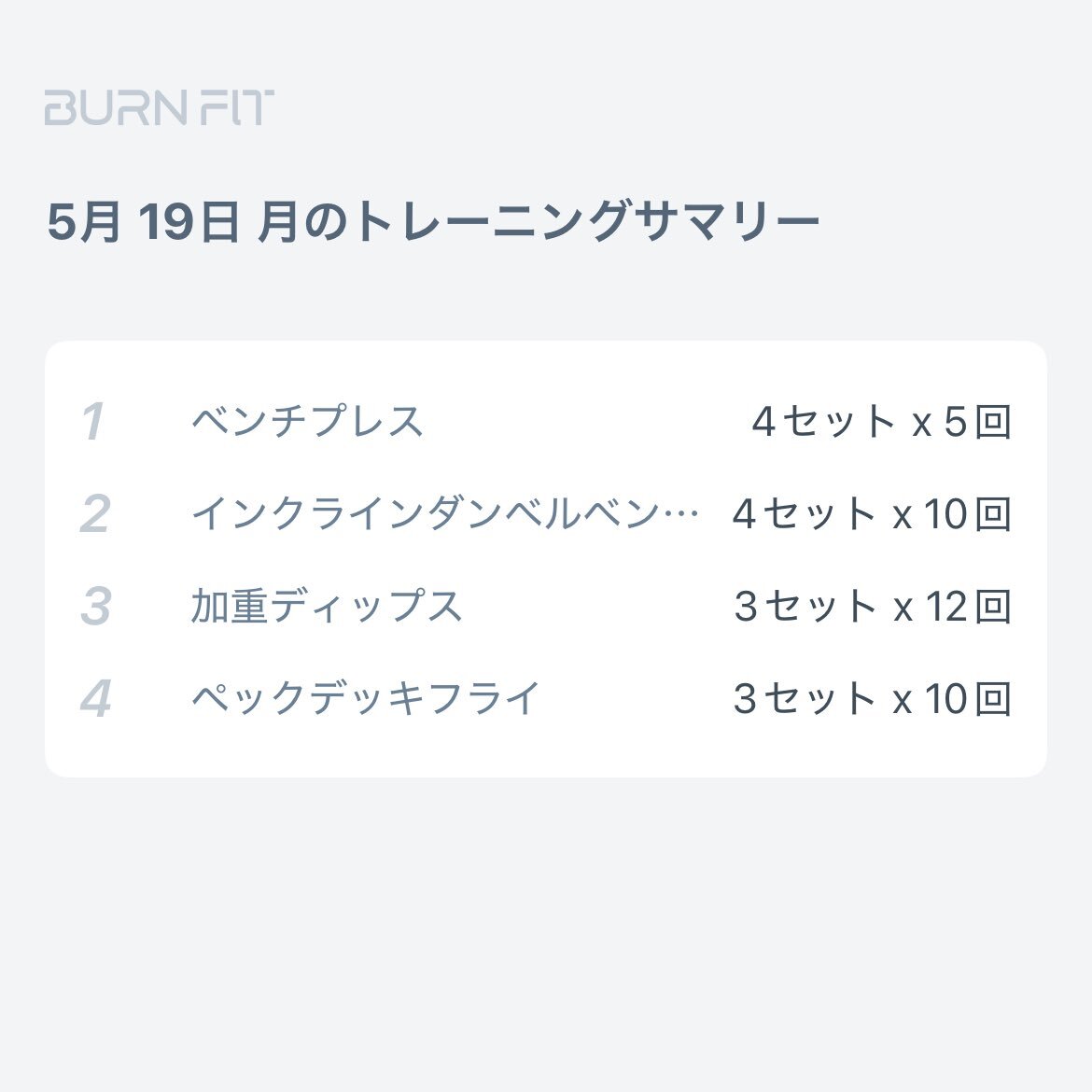Click the BURN part of the logo
The width and height of the screenshot is (1092, 1092).
point(116,107)
